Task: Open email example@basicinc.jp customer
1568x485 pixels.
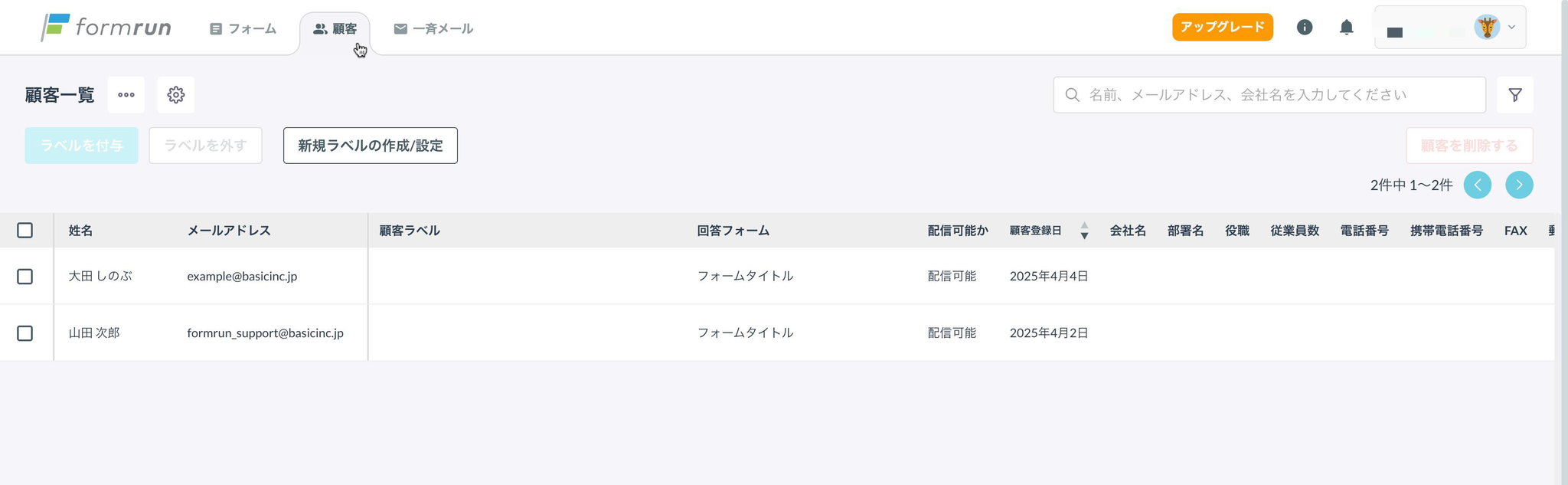Action: point(242,277)
